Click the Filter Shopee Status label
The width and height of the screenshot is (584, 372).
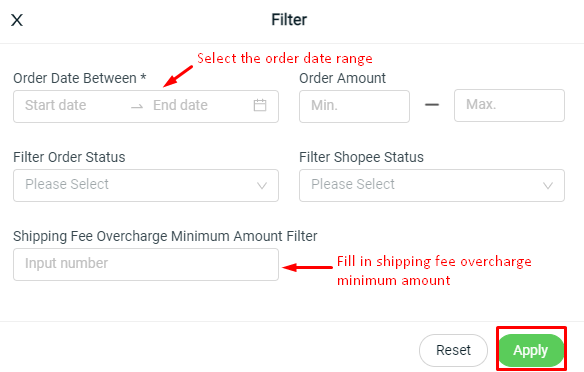coord(361,157)
